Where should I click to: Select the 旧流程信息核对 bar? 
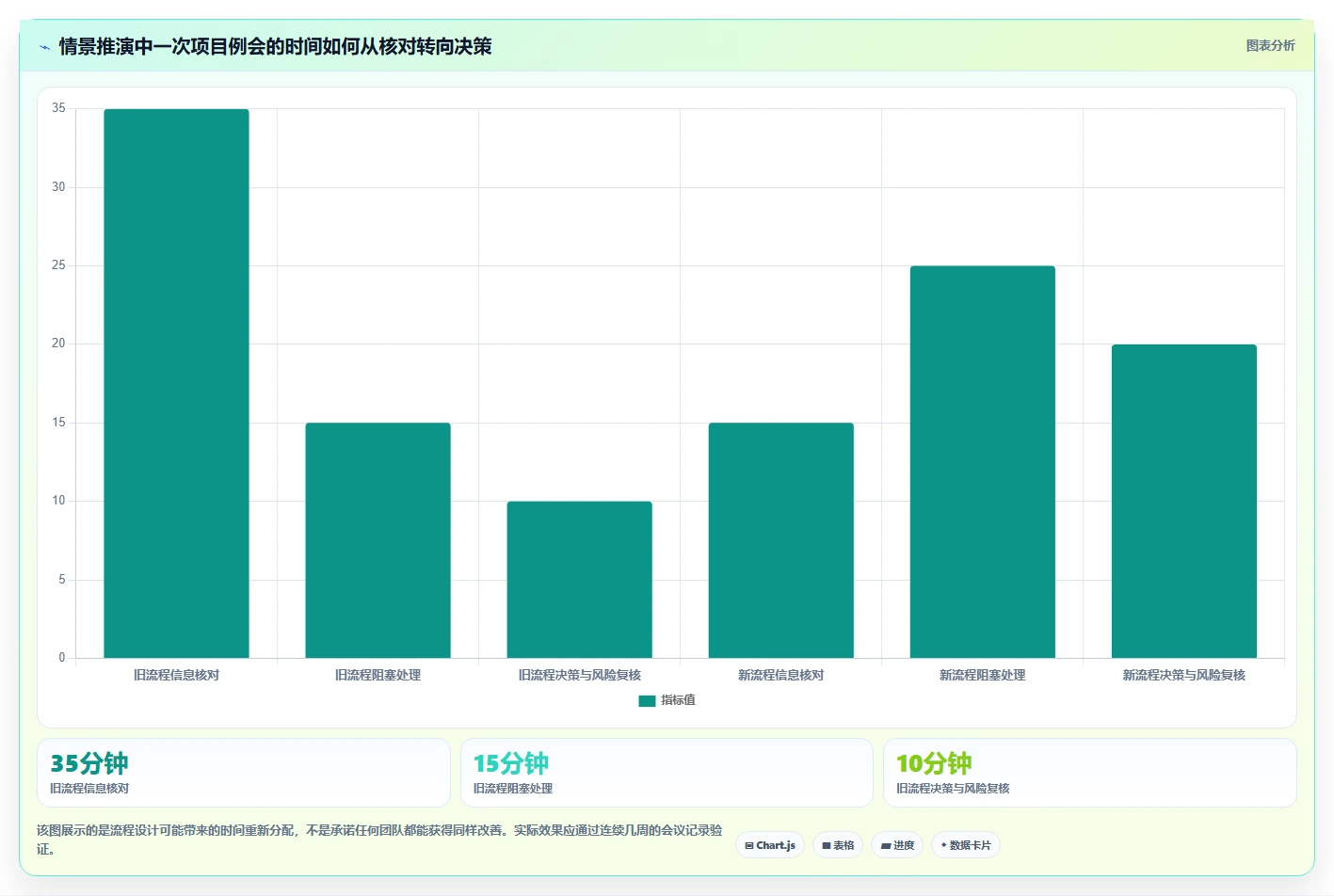pos(176,383)
